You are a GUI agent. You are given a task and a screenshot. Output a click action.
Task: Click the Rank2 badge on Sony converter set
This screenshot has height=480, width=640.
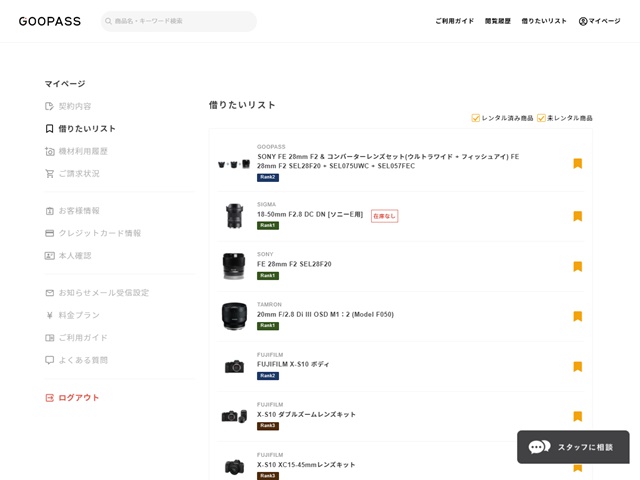point(268,178)
